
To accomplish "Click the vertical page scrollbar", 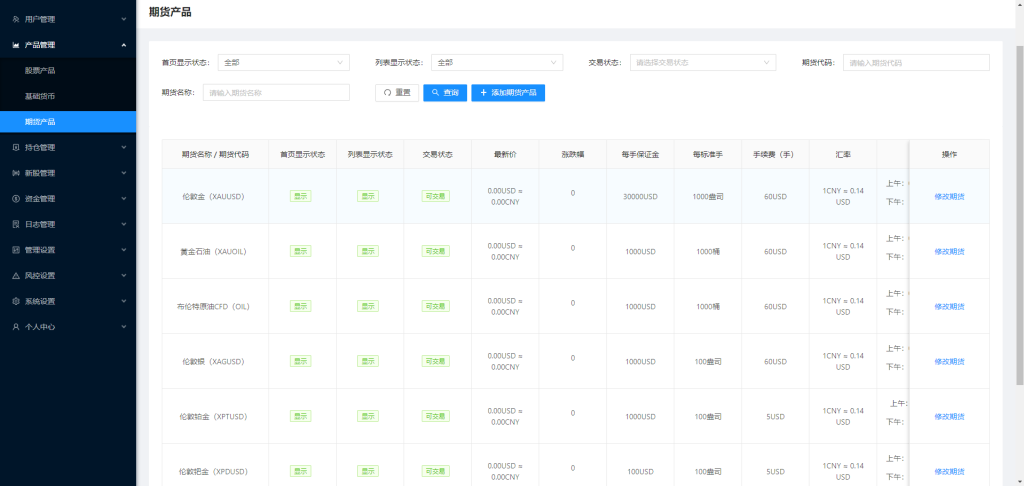I will coord(1019,200).
